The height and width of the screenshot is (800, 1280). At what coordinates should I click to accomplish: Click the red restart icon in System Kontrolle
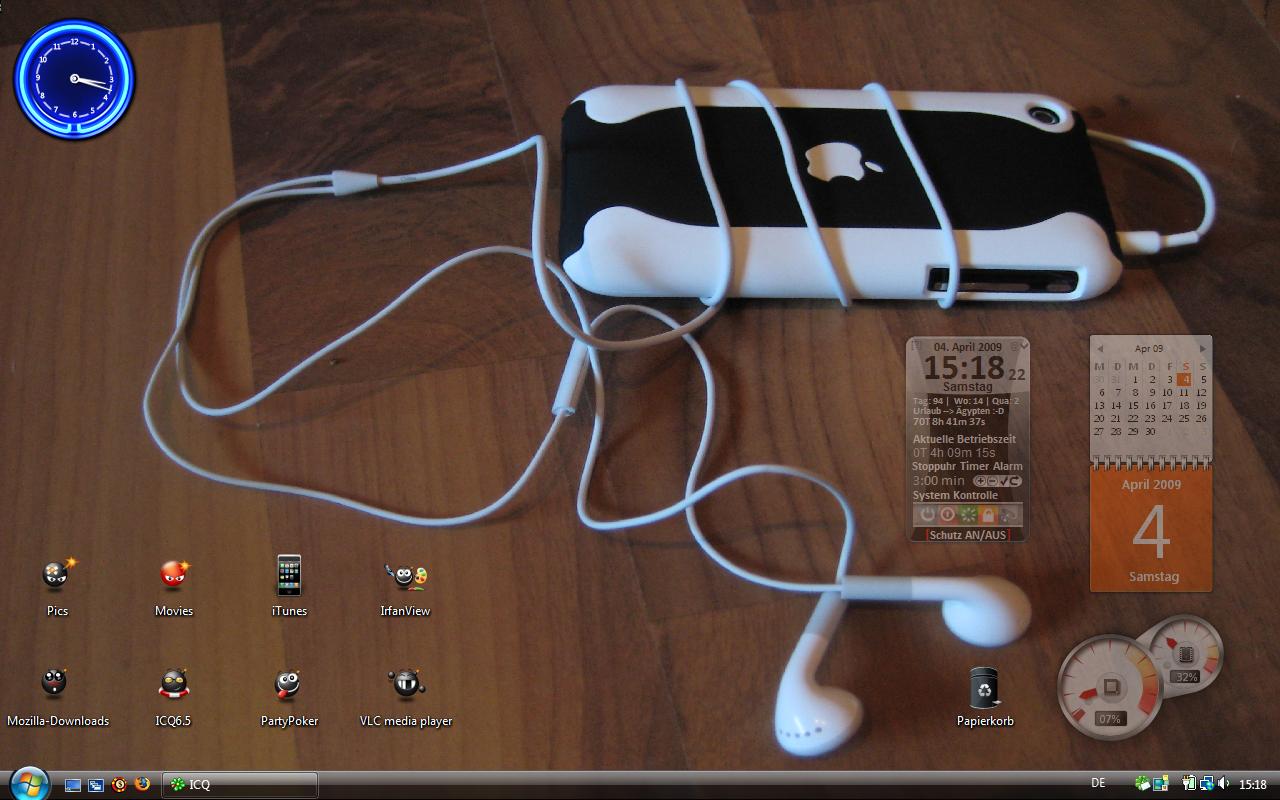[947, 515]
